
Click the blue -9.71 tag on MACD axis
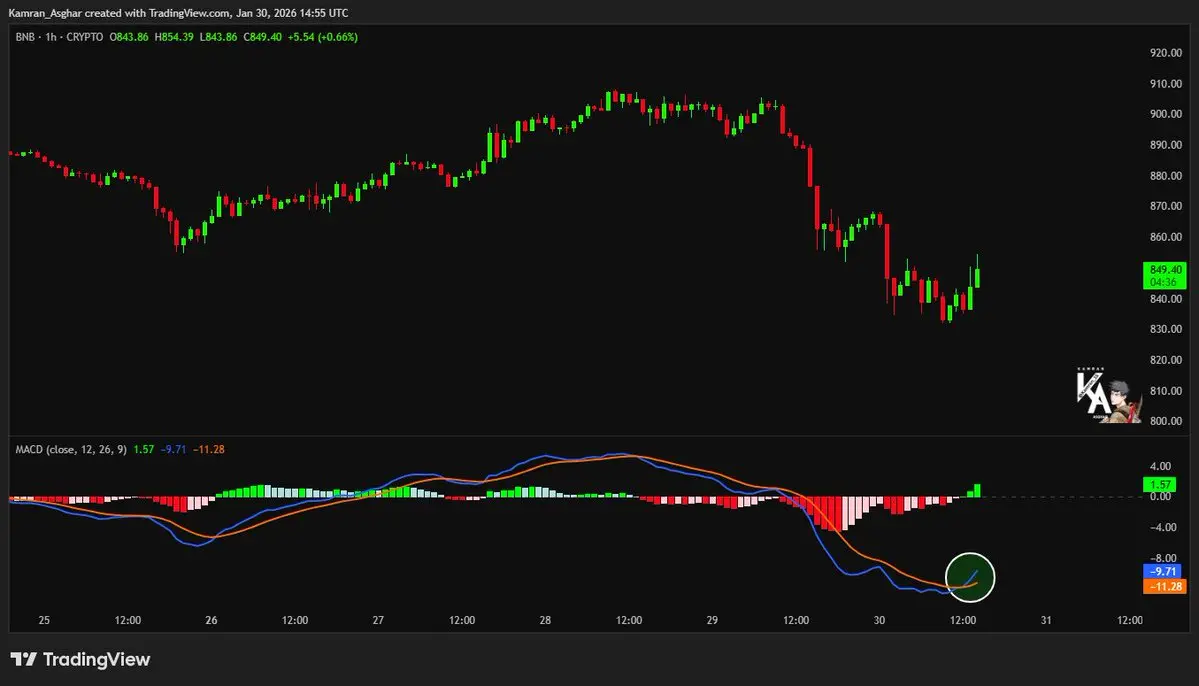pyautogui.click(x=1162, y=571)
